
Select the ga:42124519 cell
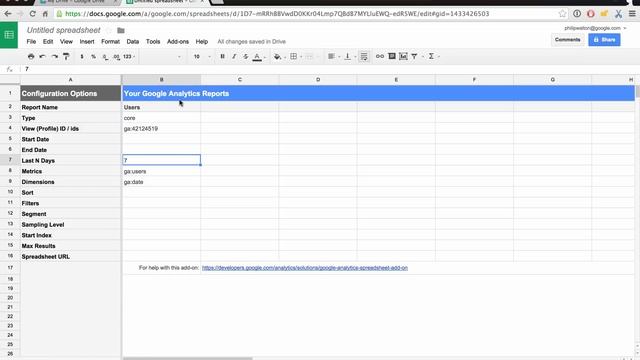pos(161,129)
